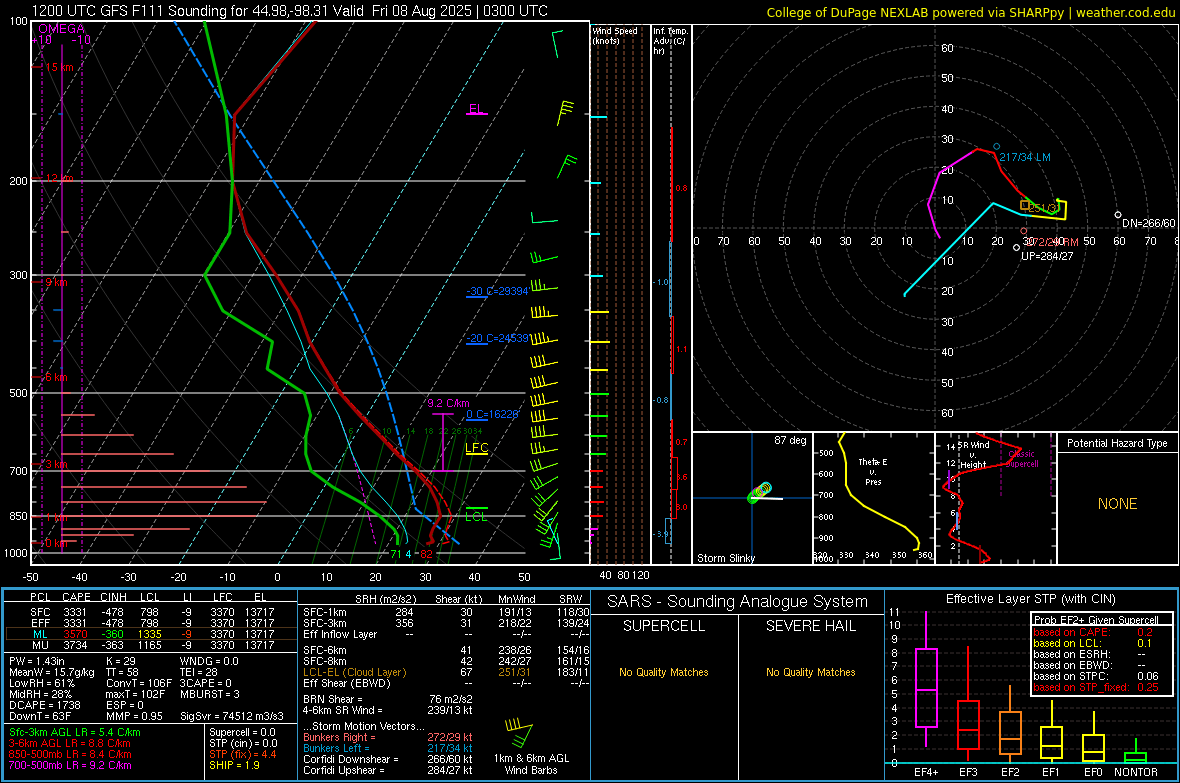Click the BRN Shear = row
The image size is (1180, 783).
pyautogui.click(x=388, y=699)
